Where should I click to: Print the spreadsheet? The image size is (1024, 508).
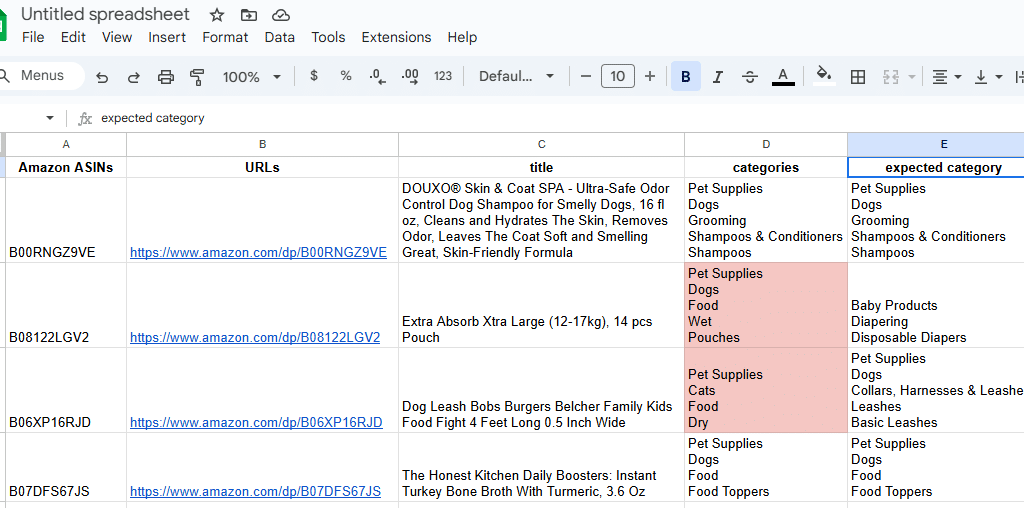pos(166,77)
